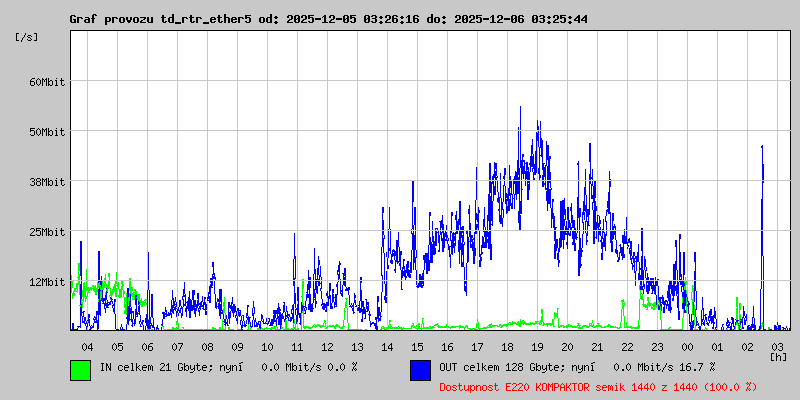
Task: Click hour label '23' on time axis
Action: pos(657,347)
